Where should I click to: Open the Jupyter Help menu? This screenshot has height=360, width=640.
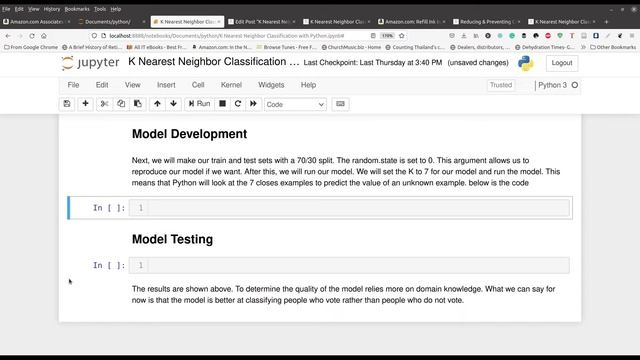point(309,85)
